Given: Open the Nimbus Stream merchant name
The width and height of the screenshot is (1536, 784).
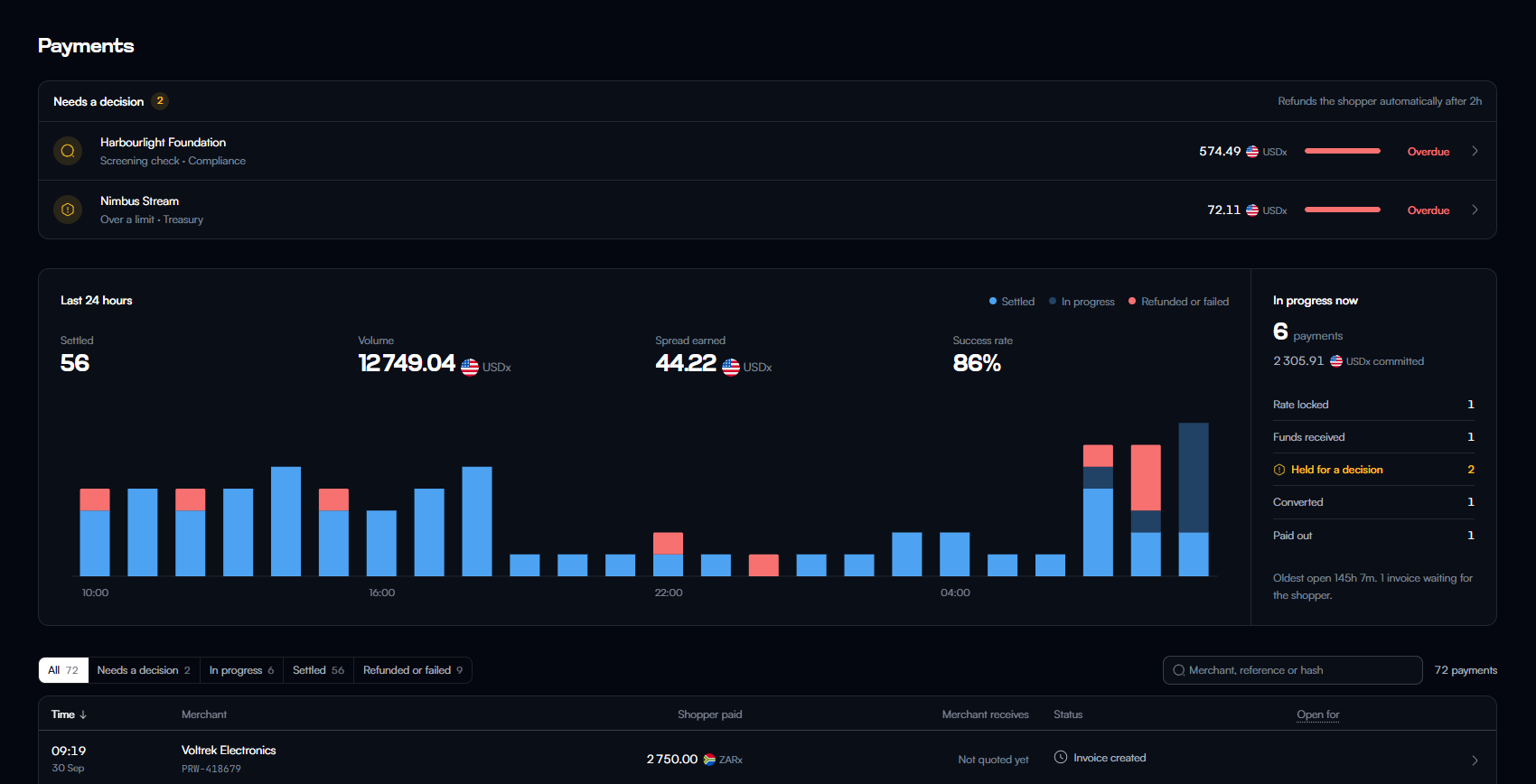Looking at the screenshot, I should click(139, 201).
